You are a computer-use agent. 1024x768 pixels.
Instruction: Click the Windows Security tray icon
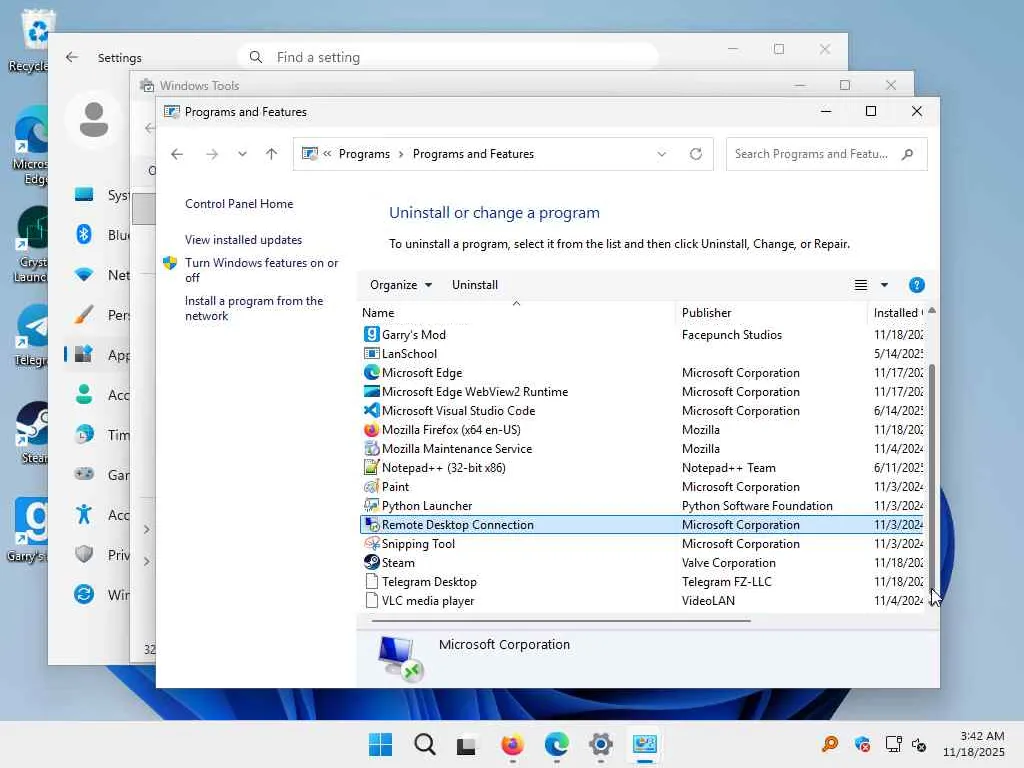pyautogui.click(x=862, y=744)
